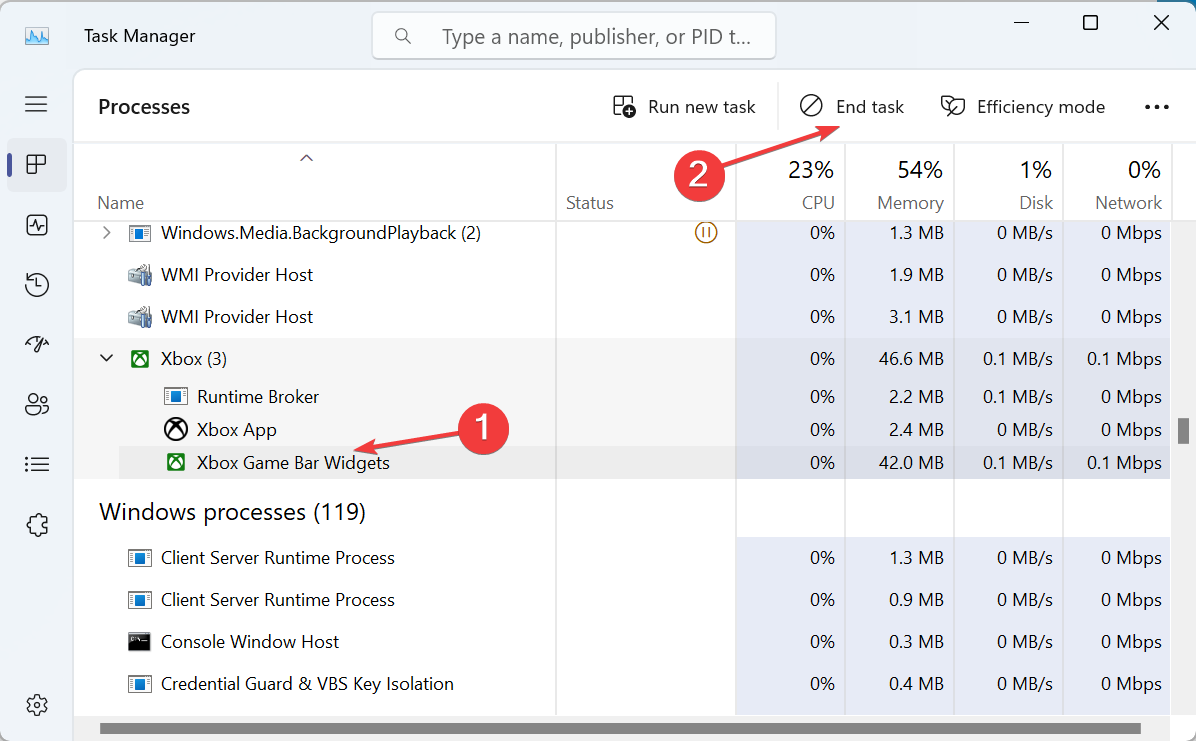Click Run new task button
Image resolution: width=1196 pixels, height=741 pixels.
pyautogui.click(x=684, y=106)
